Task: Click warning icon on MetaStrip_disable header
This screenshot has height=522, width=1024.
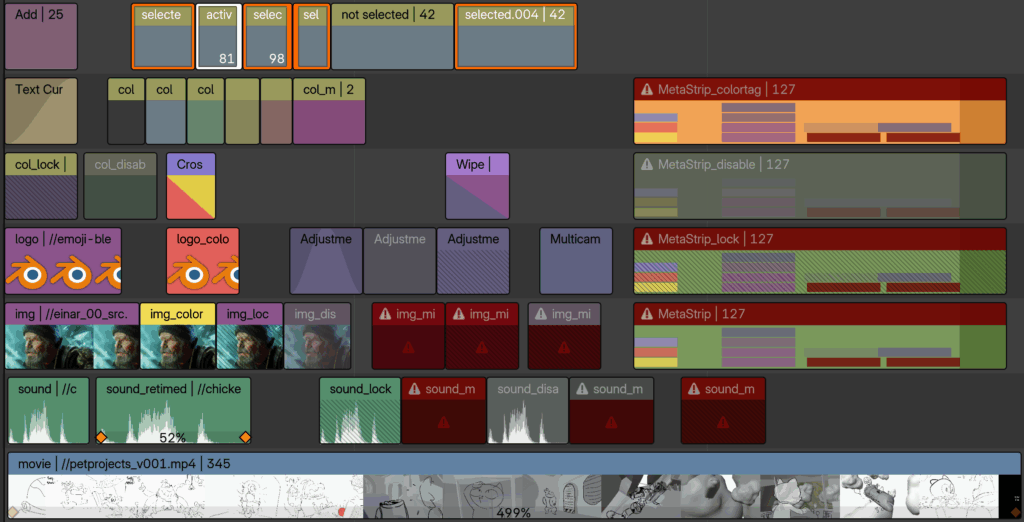Action: pos(647,164)
